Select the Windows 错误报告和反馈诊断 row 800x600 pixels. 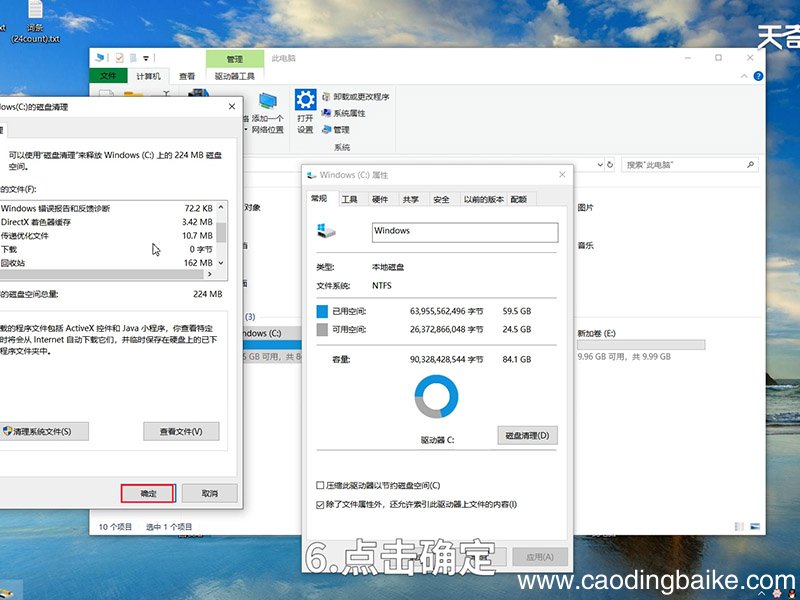[107, 208]
